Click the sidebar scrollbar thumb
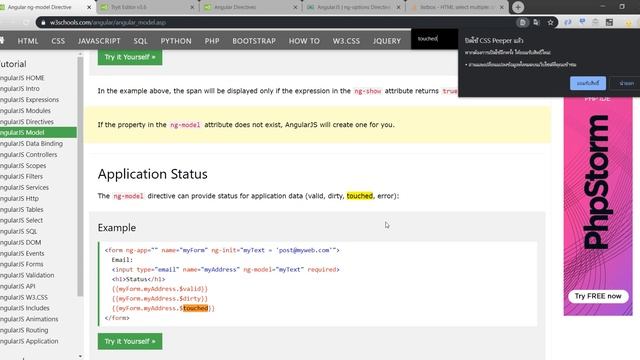 coord(80,176)
